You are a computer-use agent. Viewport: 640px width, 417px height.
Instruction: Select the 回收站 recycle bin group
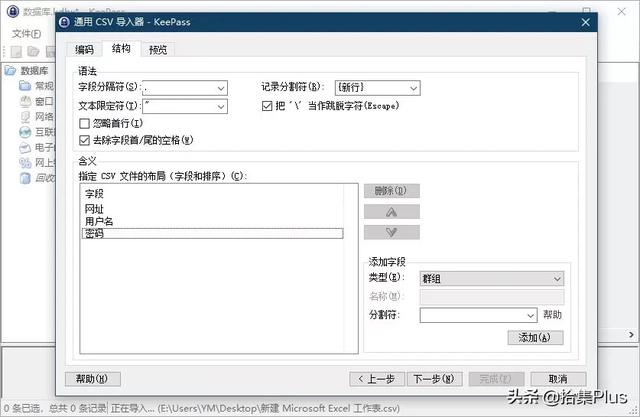pos(37,178)
